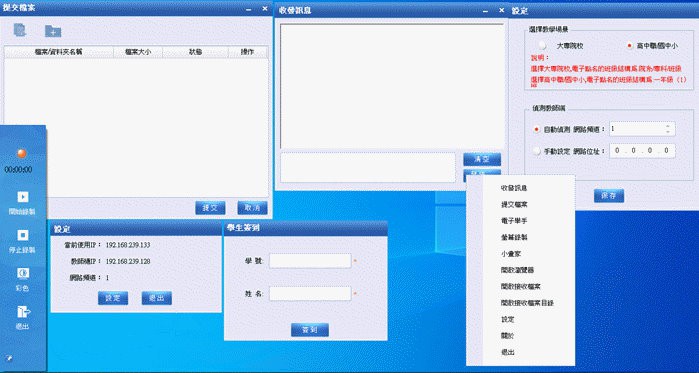
Task: Open 設定 from the context menu
Action: coord(507,320)
